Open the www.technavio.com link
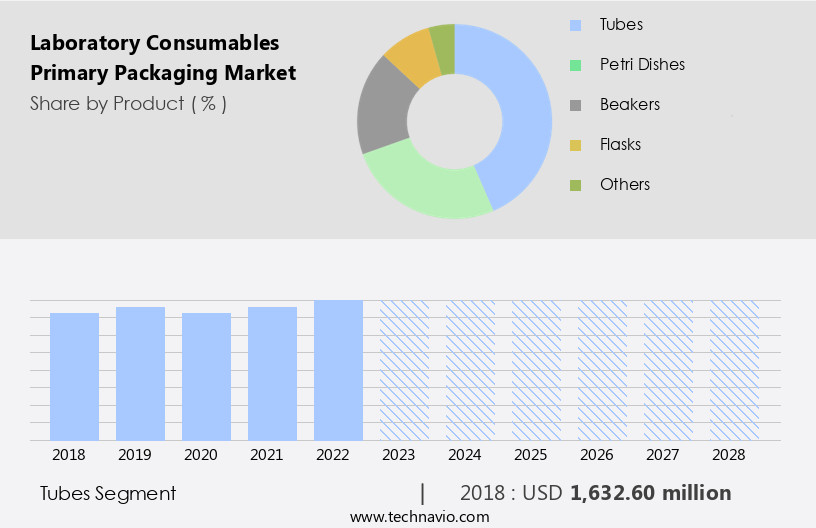This screenshot has height=528, width=816. pyautogui.click(x=419, y=516)
